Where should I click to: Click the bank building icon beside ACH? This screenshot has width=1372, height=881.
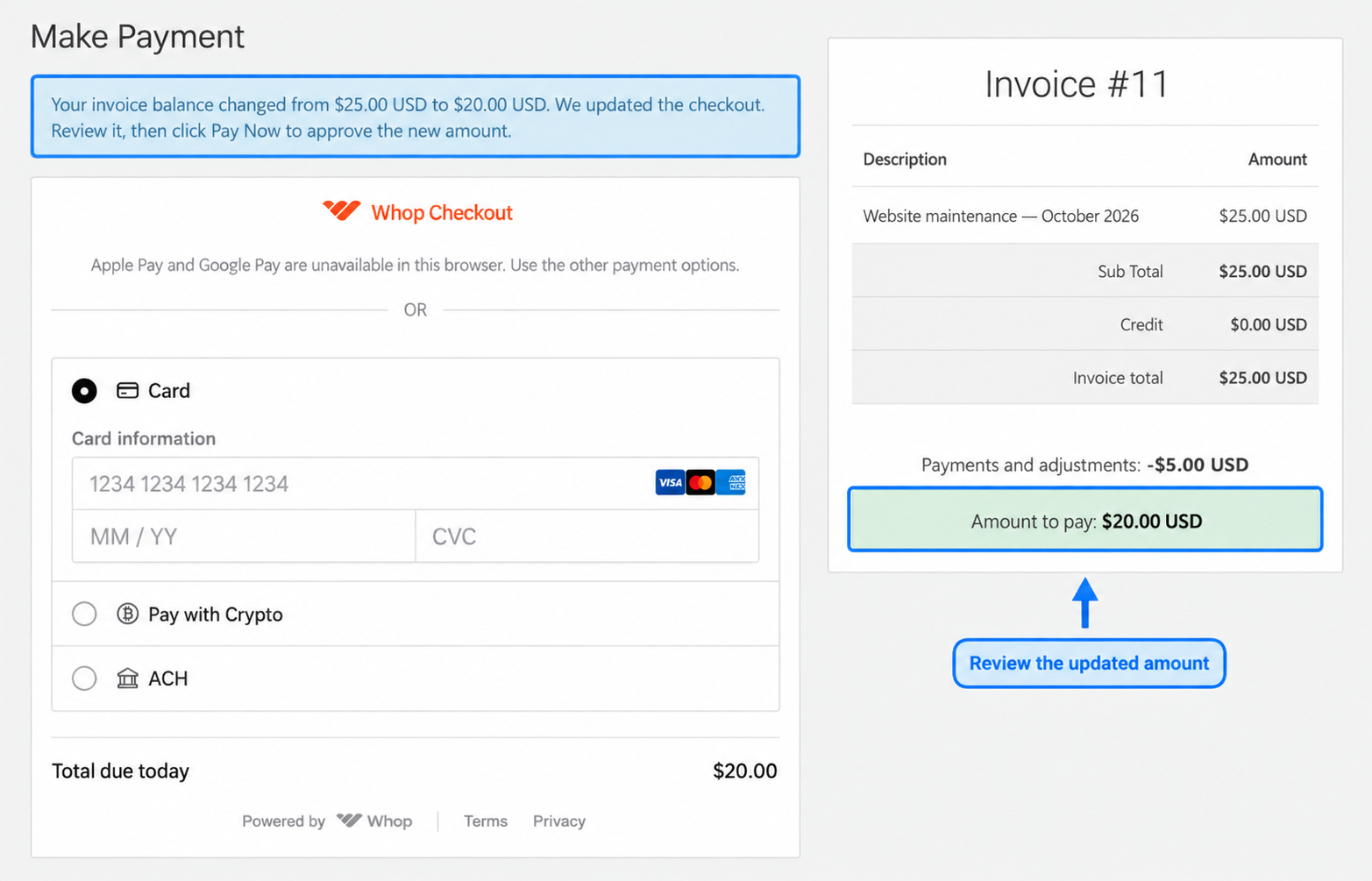click(127, 678)
